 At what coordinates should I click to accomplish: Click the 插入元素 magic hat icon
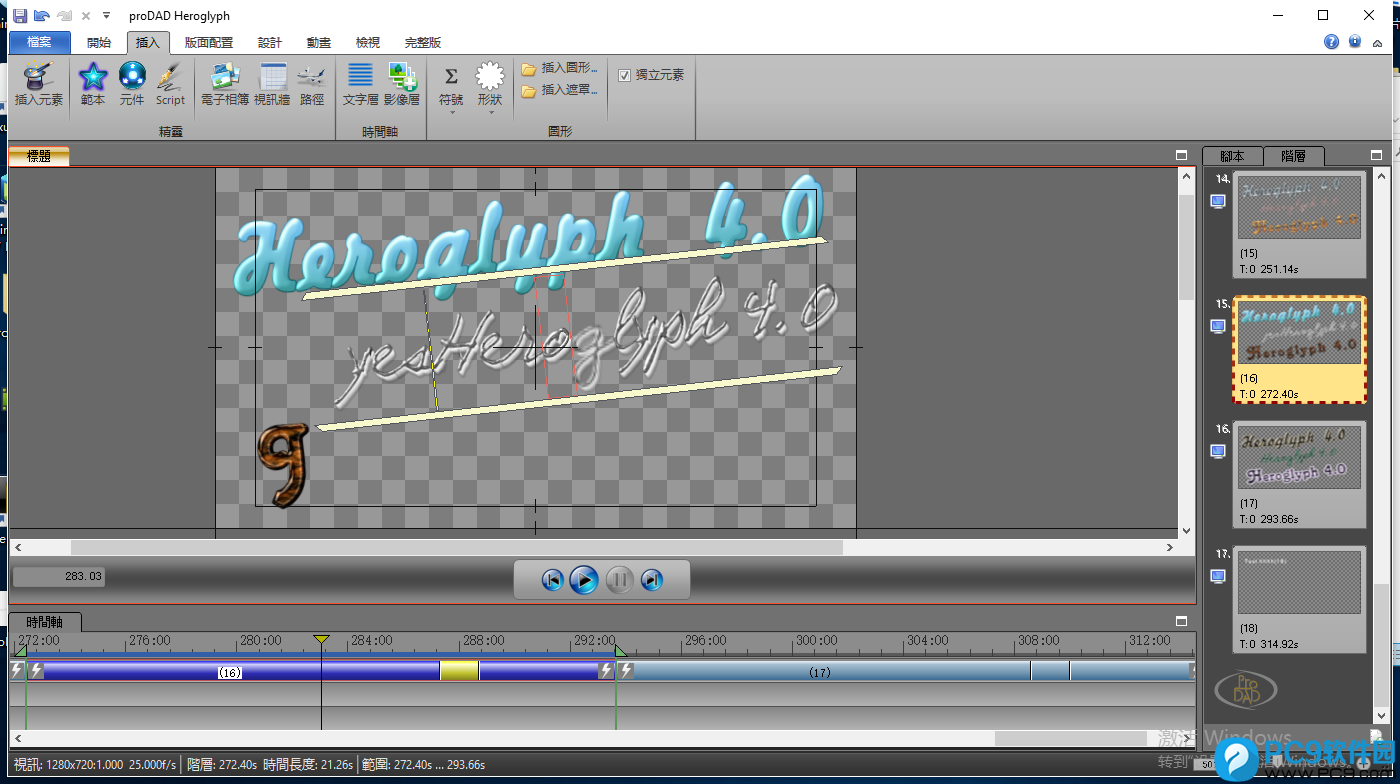coord(38,84)
